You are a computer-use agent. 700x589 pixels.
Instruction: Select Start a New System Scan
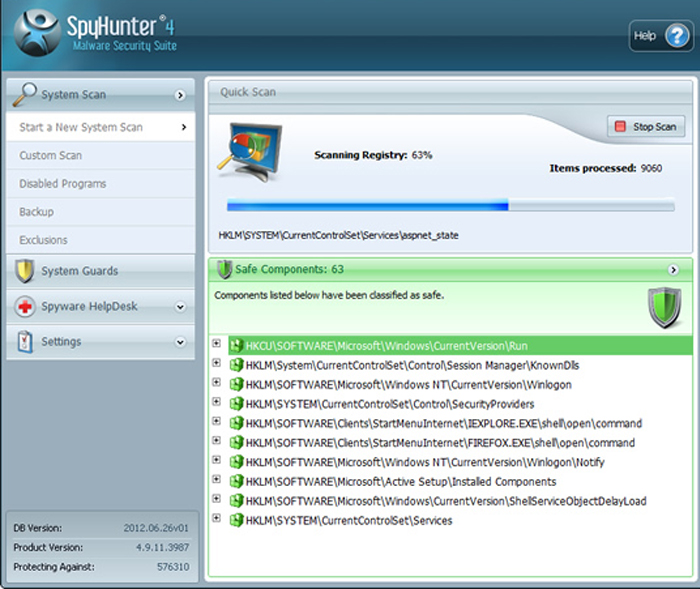pyautogui.click(x=100, y=127)
